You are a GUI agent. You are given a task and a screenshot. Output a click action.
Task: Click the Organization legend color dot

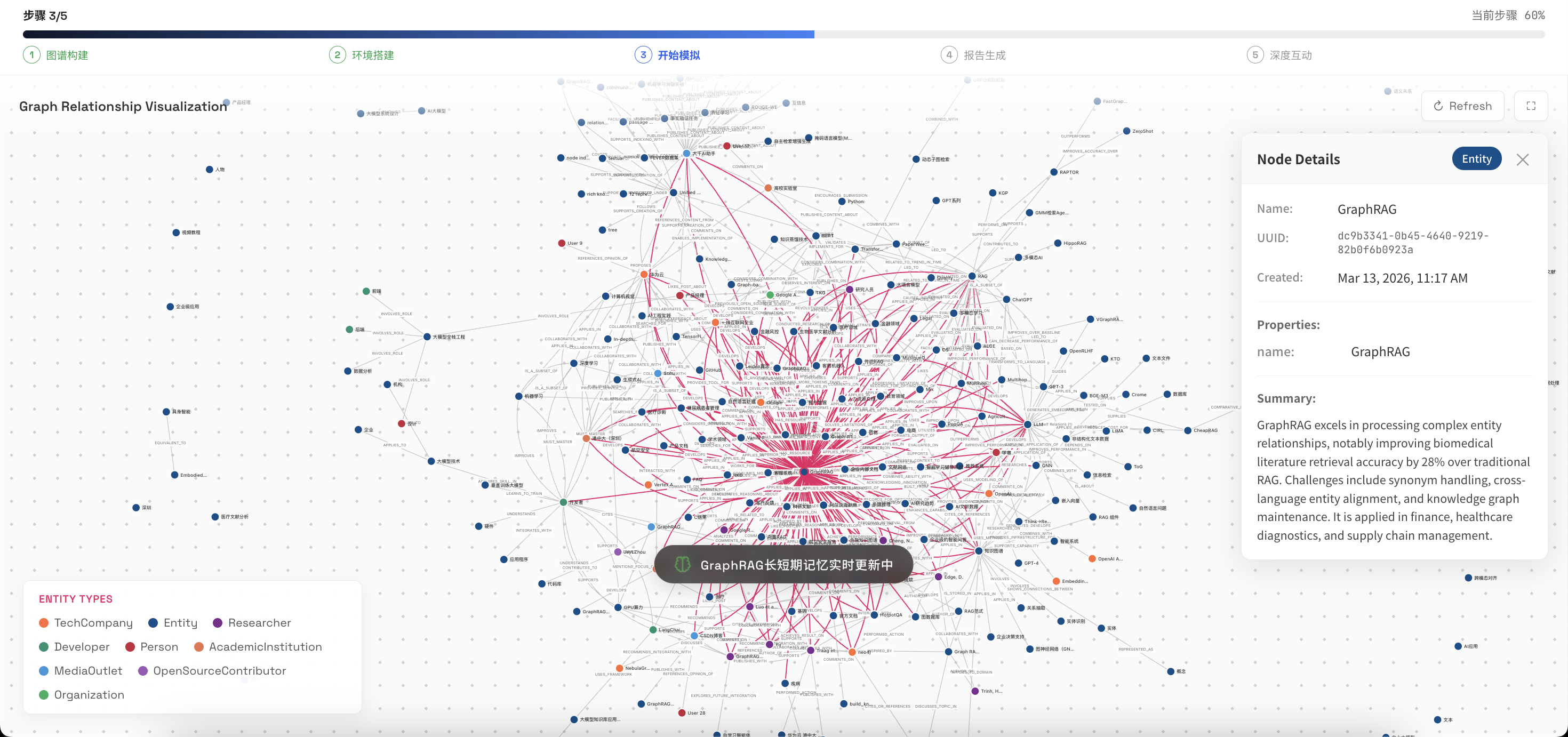point(44,695)
